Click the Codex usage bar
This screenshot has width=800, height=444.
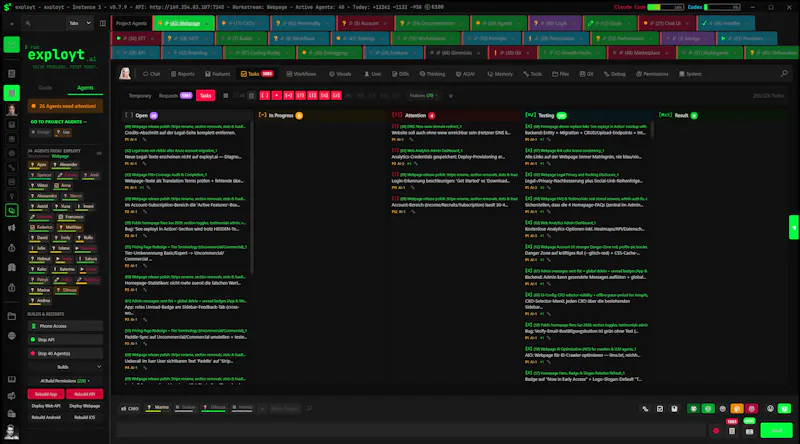722,7
